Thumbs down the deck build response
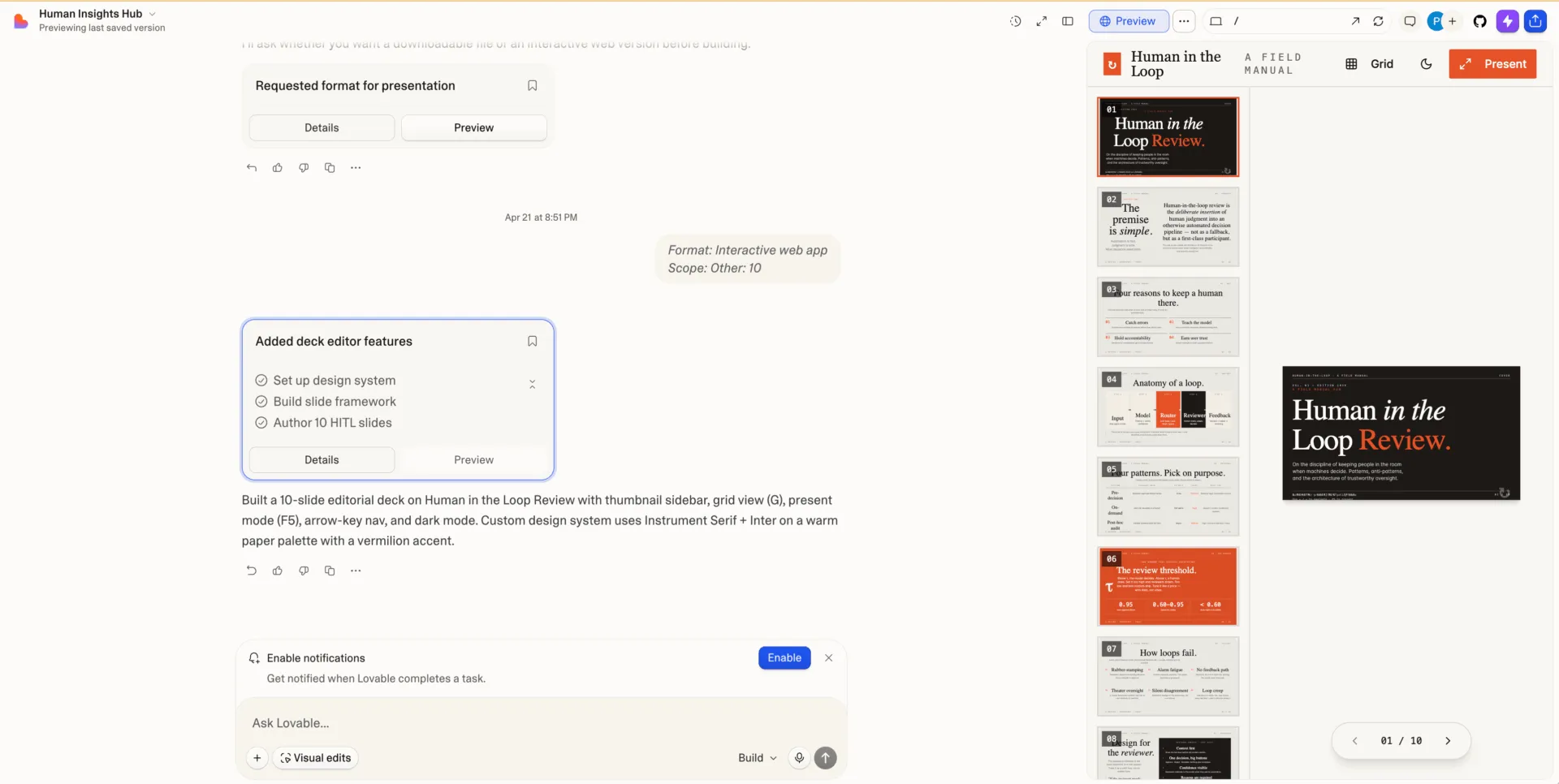 (x=304, y=571)
